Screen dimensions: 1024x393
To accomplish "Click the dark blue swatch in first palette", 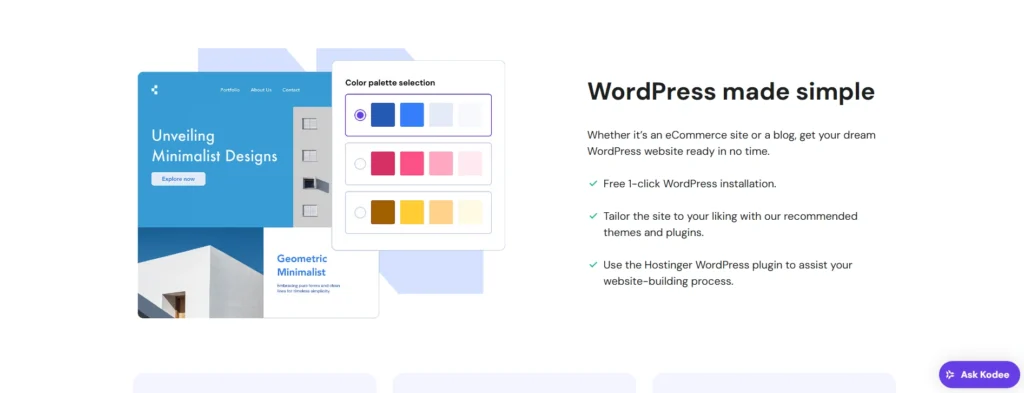I will [x=383, y=115].
